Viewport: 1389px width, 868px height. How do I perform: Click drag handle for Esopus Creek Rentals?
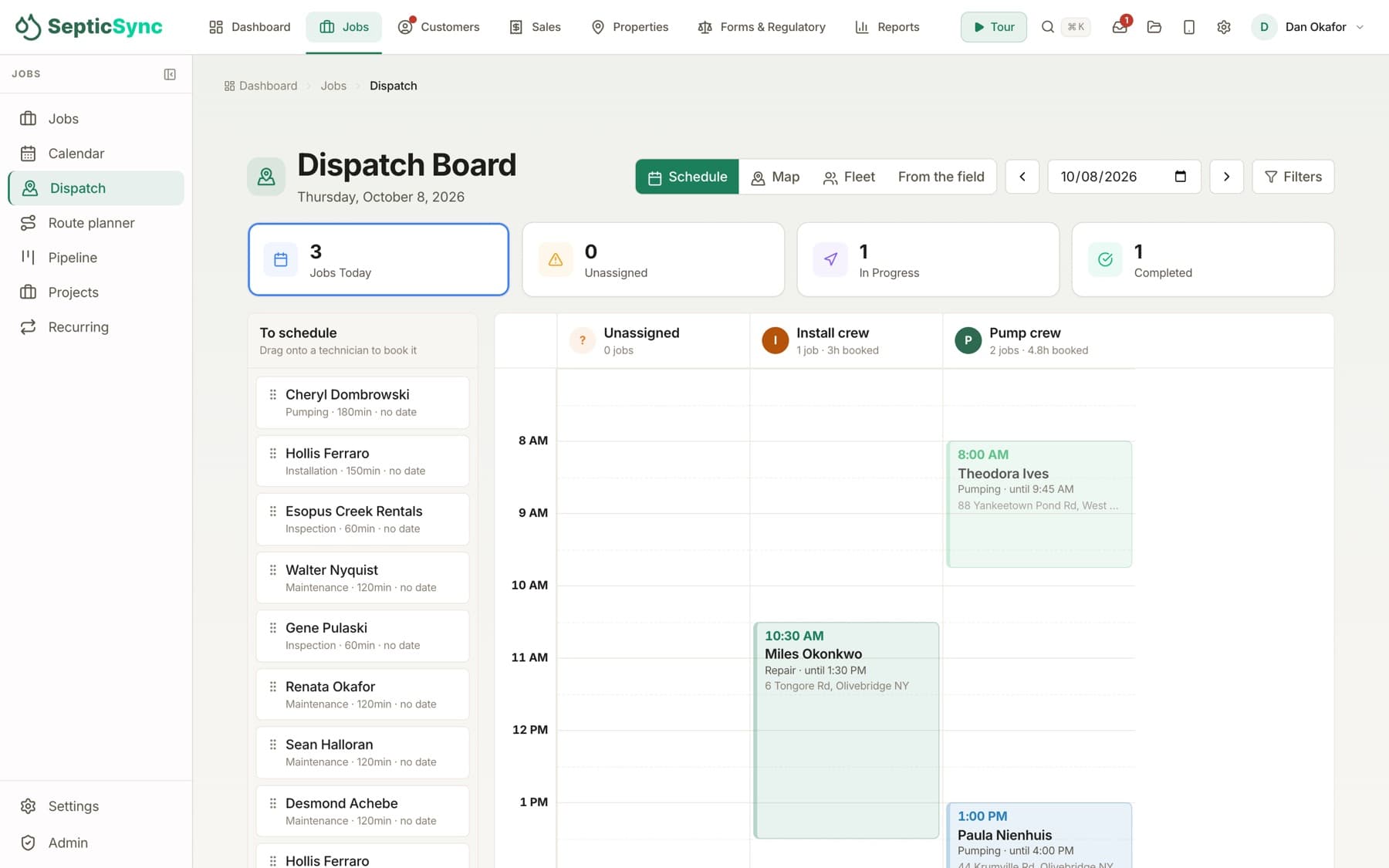pos(272,511)
